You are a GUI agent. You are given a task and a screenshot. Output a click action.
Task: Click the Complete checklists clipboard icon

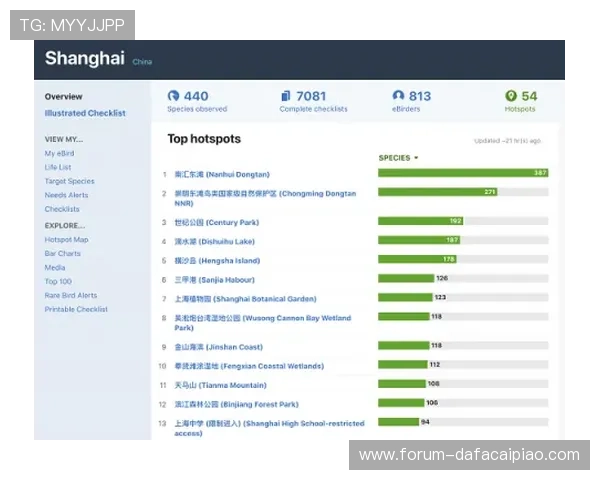pyautogui.click(x=285, y=96)
